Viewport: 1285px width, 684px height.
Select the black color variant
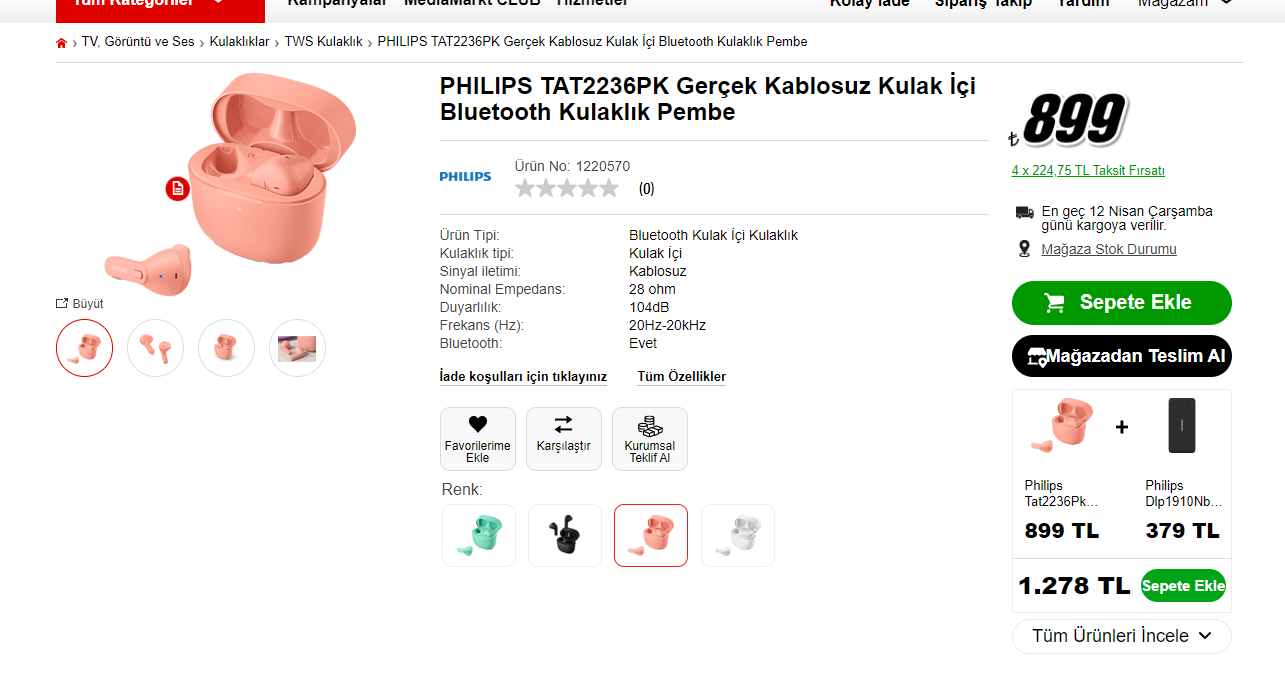(565, 535)
